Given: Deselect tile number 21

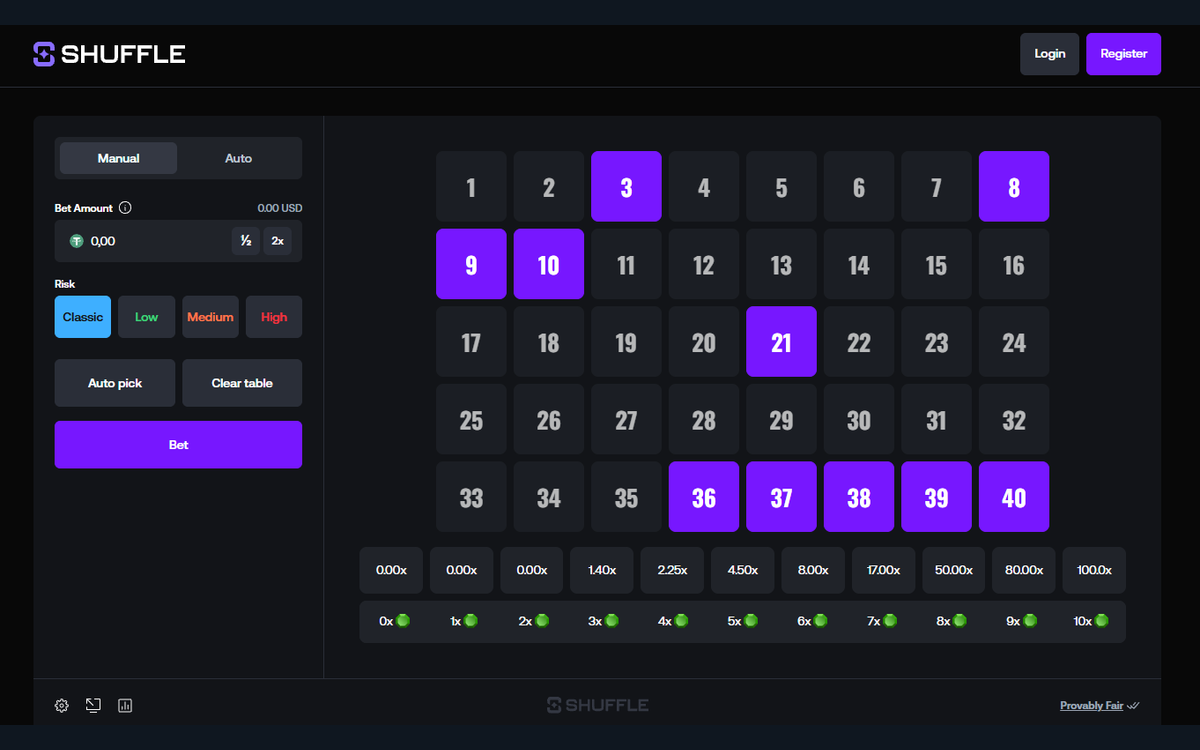Looking at the screenshot, I should 781,342.
